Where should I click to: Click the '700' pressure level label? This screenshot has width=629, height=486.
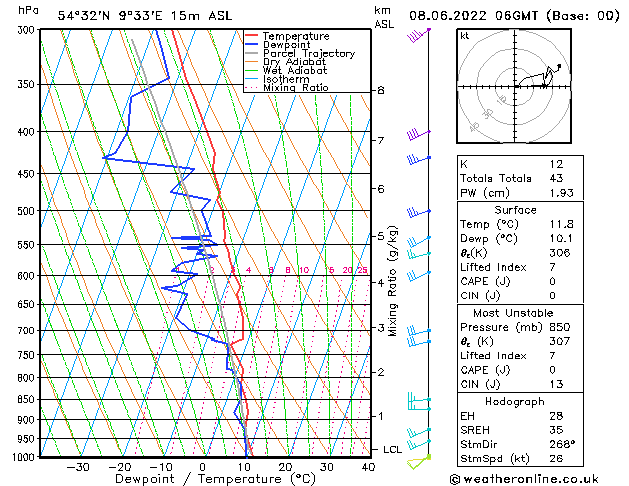pos(28,331)
